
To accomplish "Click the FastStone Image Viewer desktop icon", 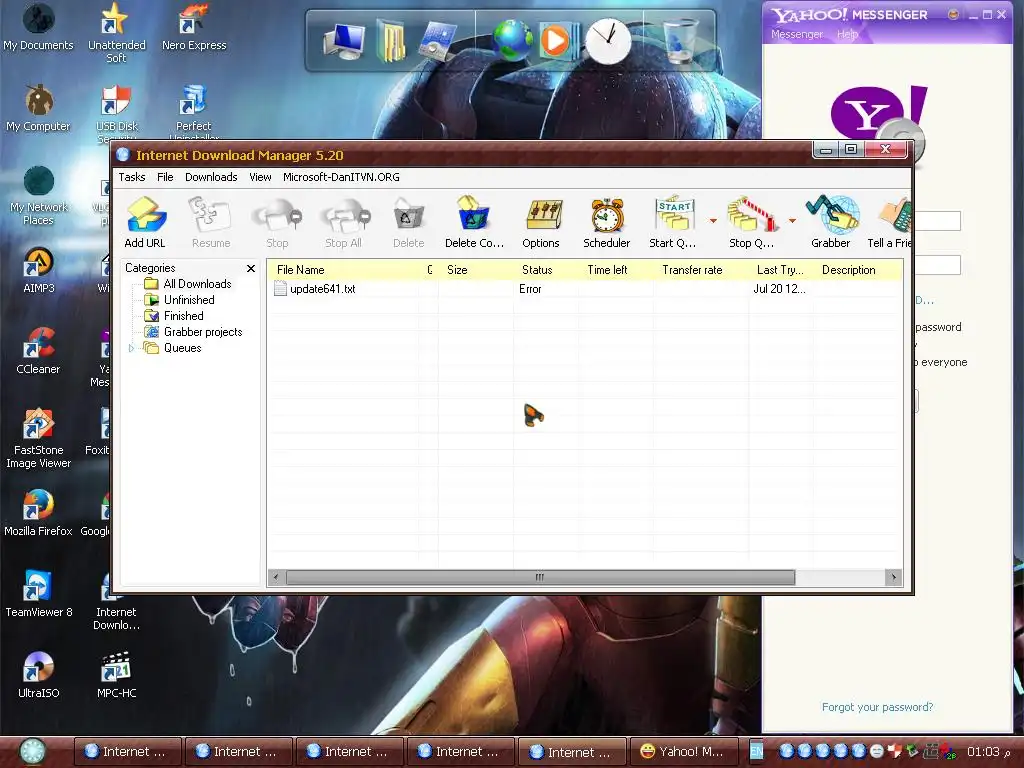I will click(38, 439).
